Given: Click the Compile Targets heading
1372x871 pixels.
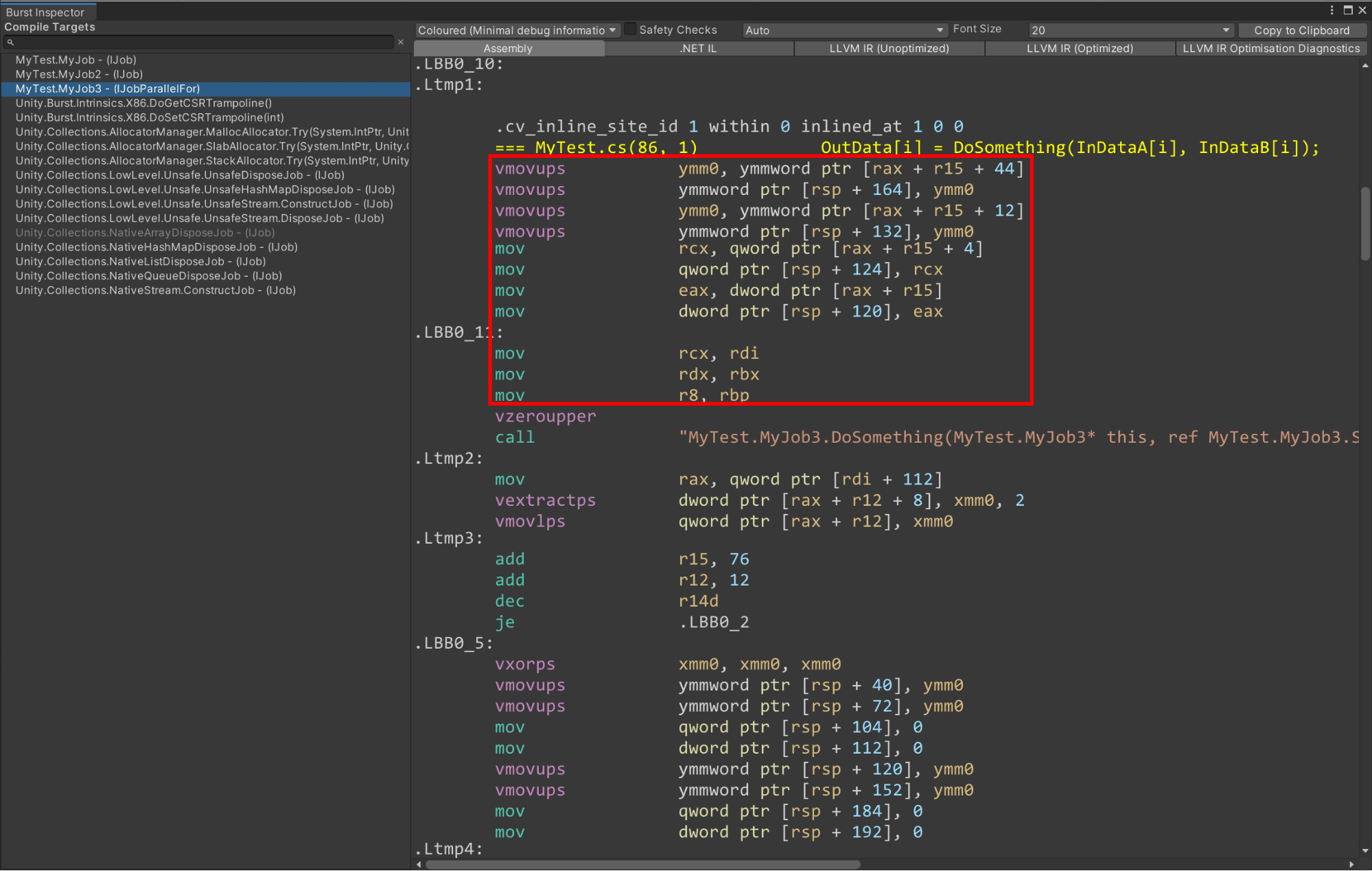Looking at the screenshot, I should (49, 27).
